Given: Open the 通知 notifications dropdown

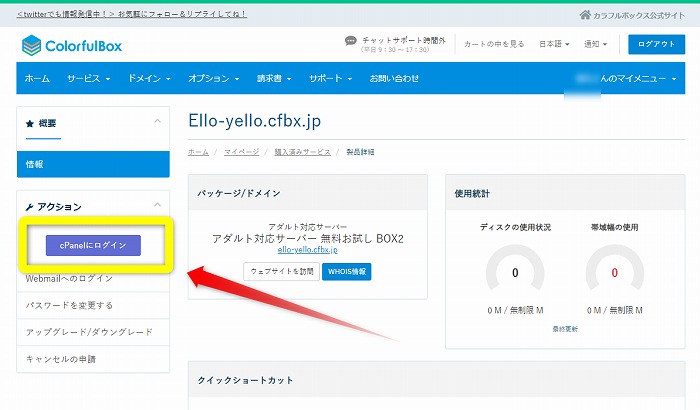Looking at the screenshot, I should point(598,44).
